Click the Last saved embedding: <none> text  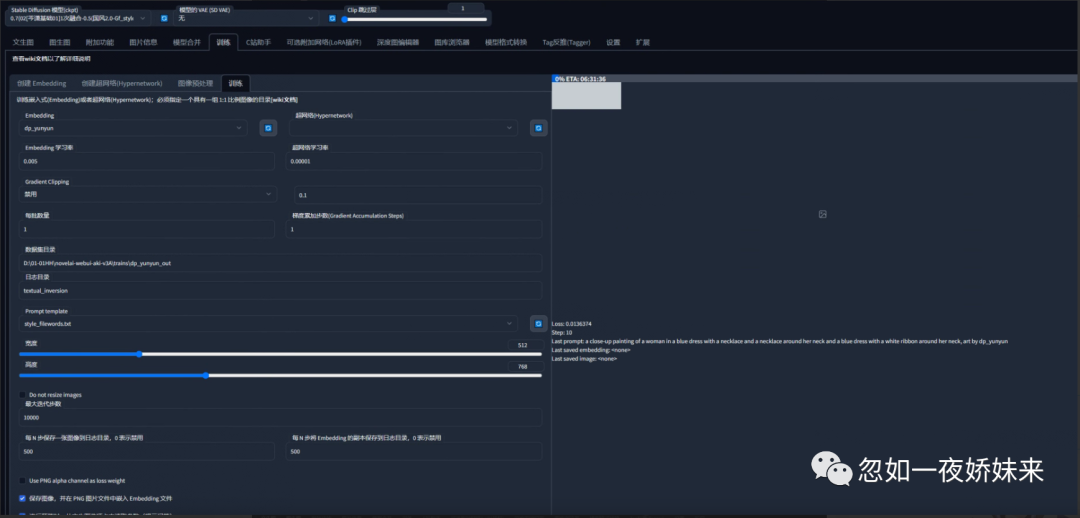click(x=591, y=350)
